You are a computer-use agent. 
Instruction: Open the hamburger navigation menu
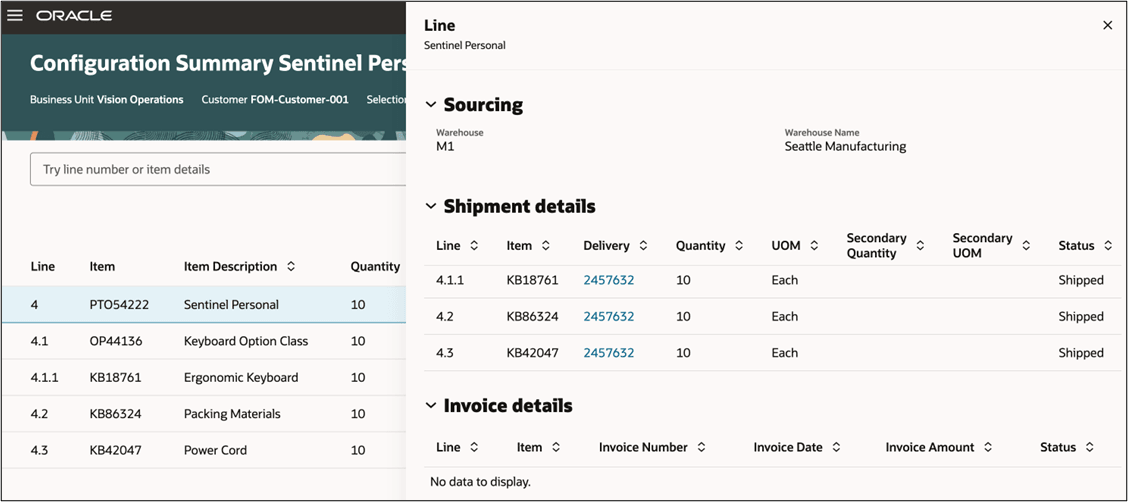click(x=14, y=15)
